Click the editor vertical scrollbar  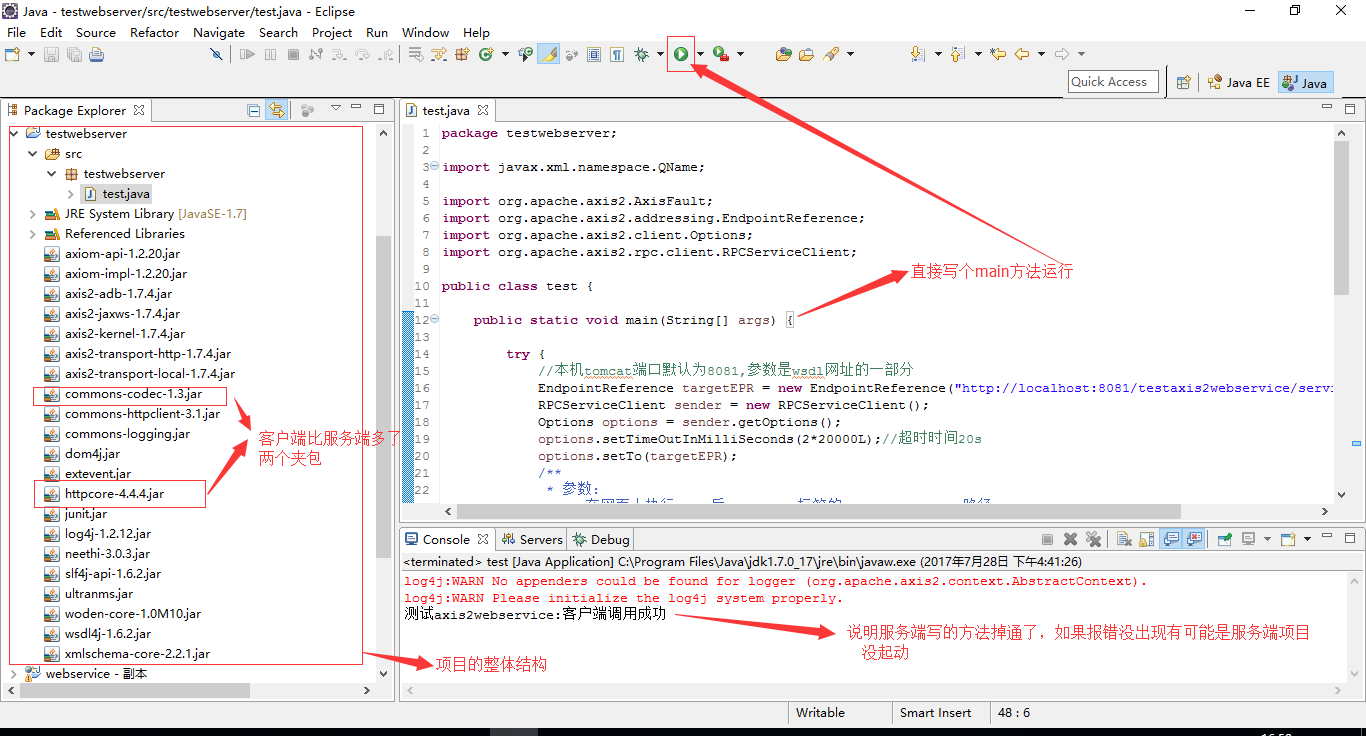pyautogui.click(x=1341, y=217)
